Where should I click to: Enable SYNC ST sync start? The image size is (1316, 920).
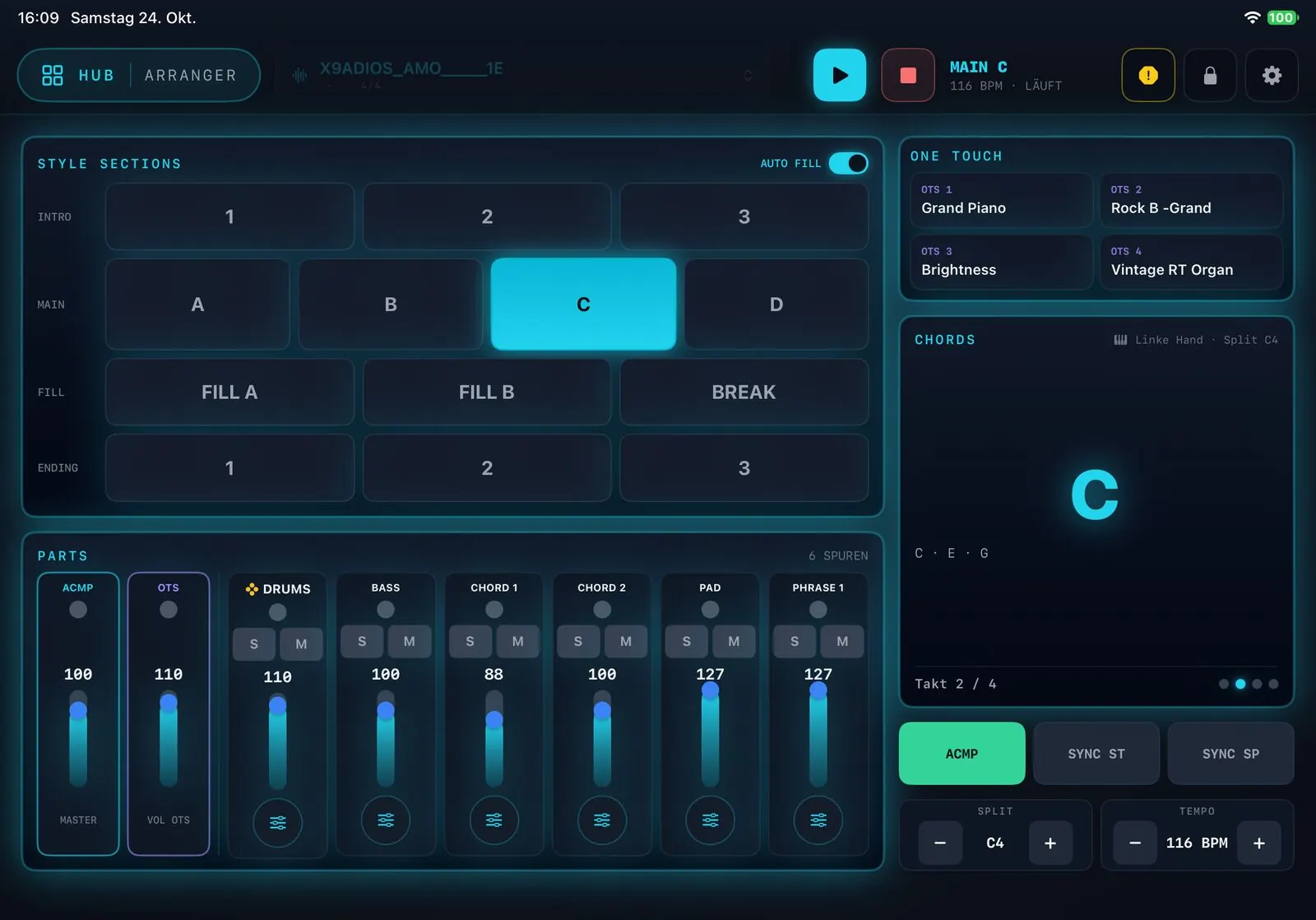click(x=1096, y=753)
